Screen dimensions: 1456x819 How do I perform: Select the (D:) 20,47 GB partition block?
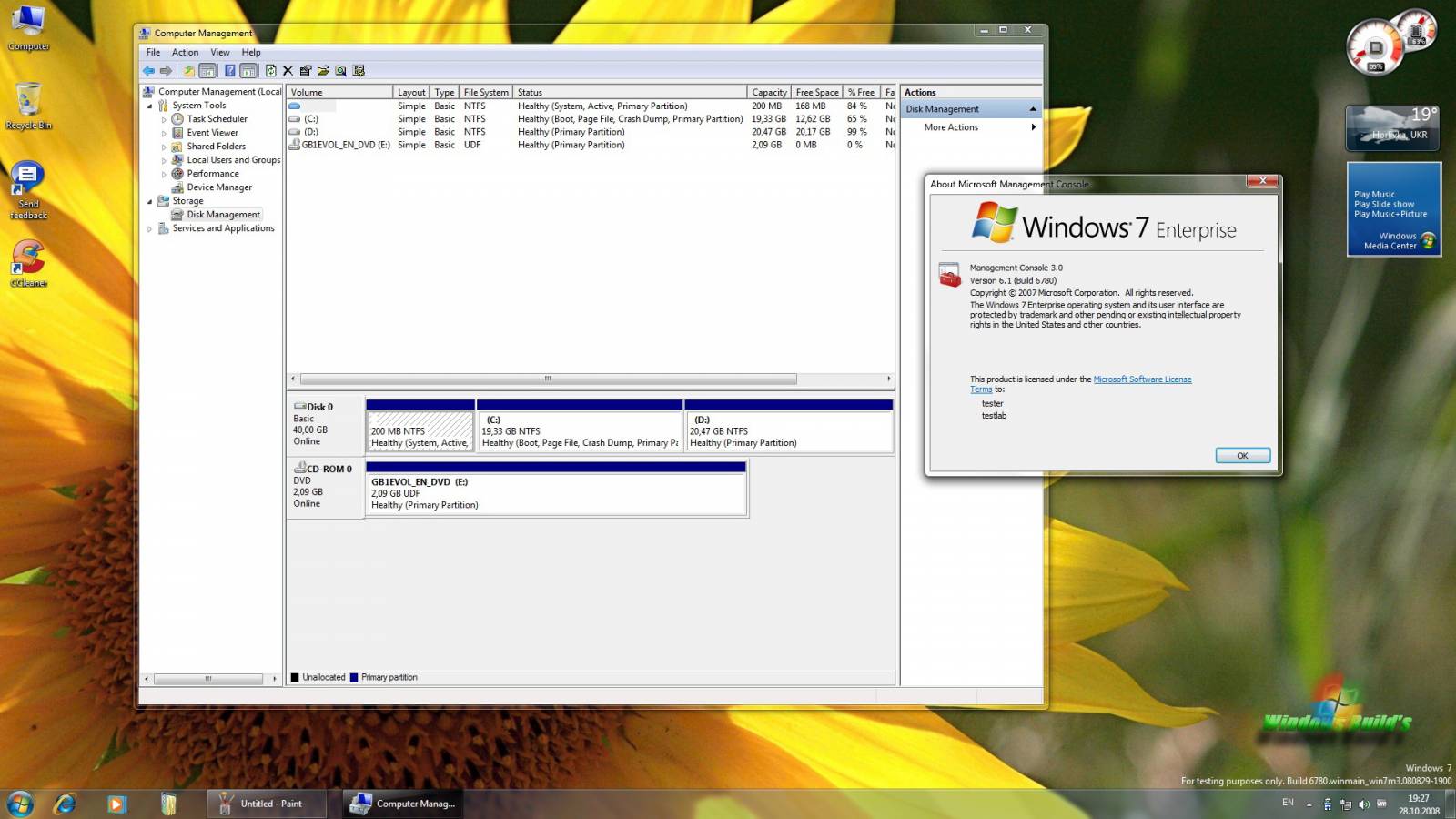788,431
